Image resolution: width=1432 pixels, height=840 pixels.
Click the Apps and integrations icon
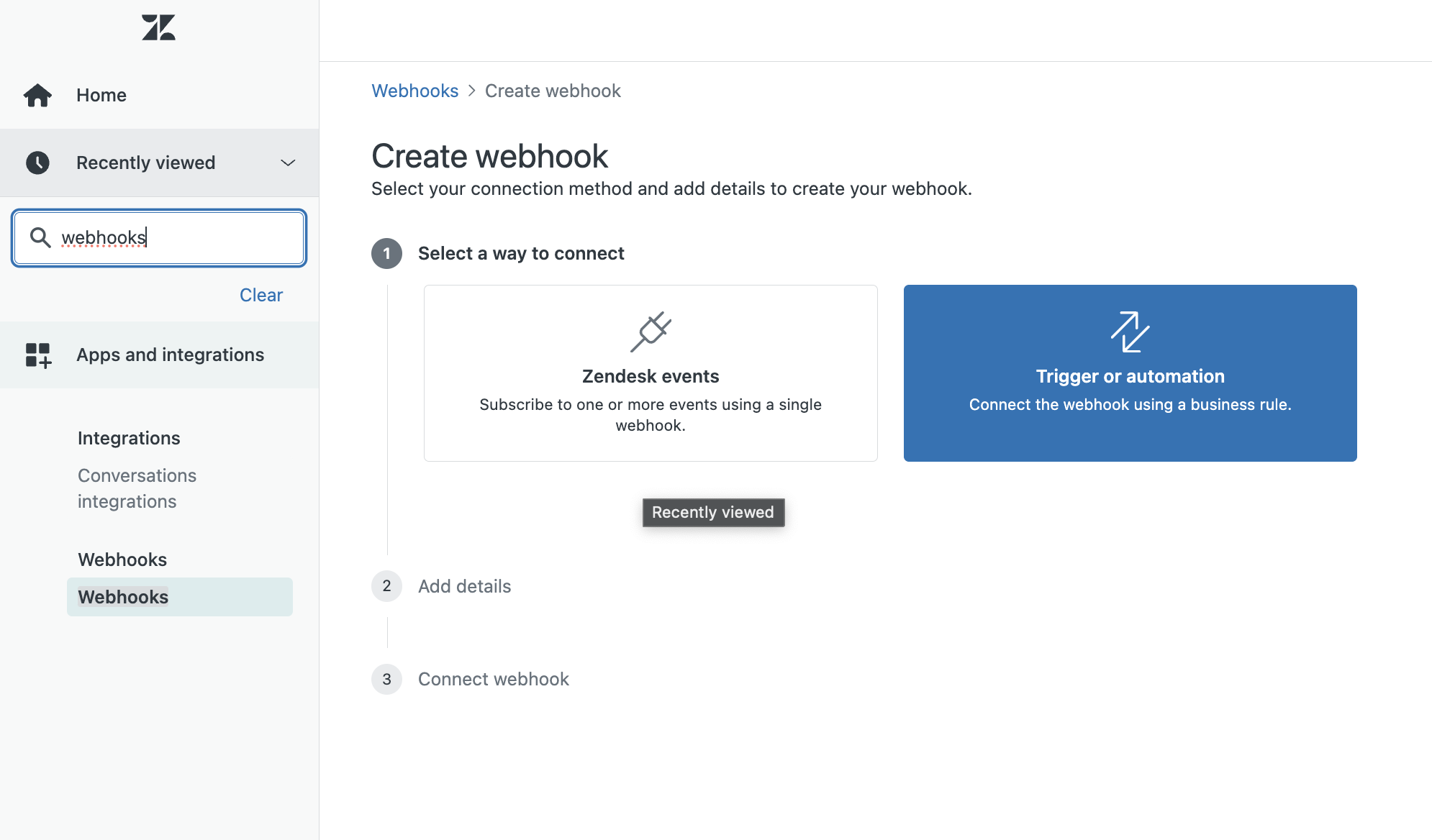pyautogui.click(x=37, y=354)
